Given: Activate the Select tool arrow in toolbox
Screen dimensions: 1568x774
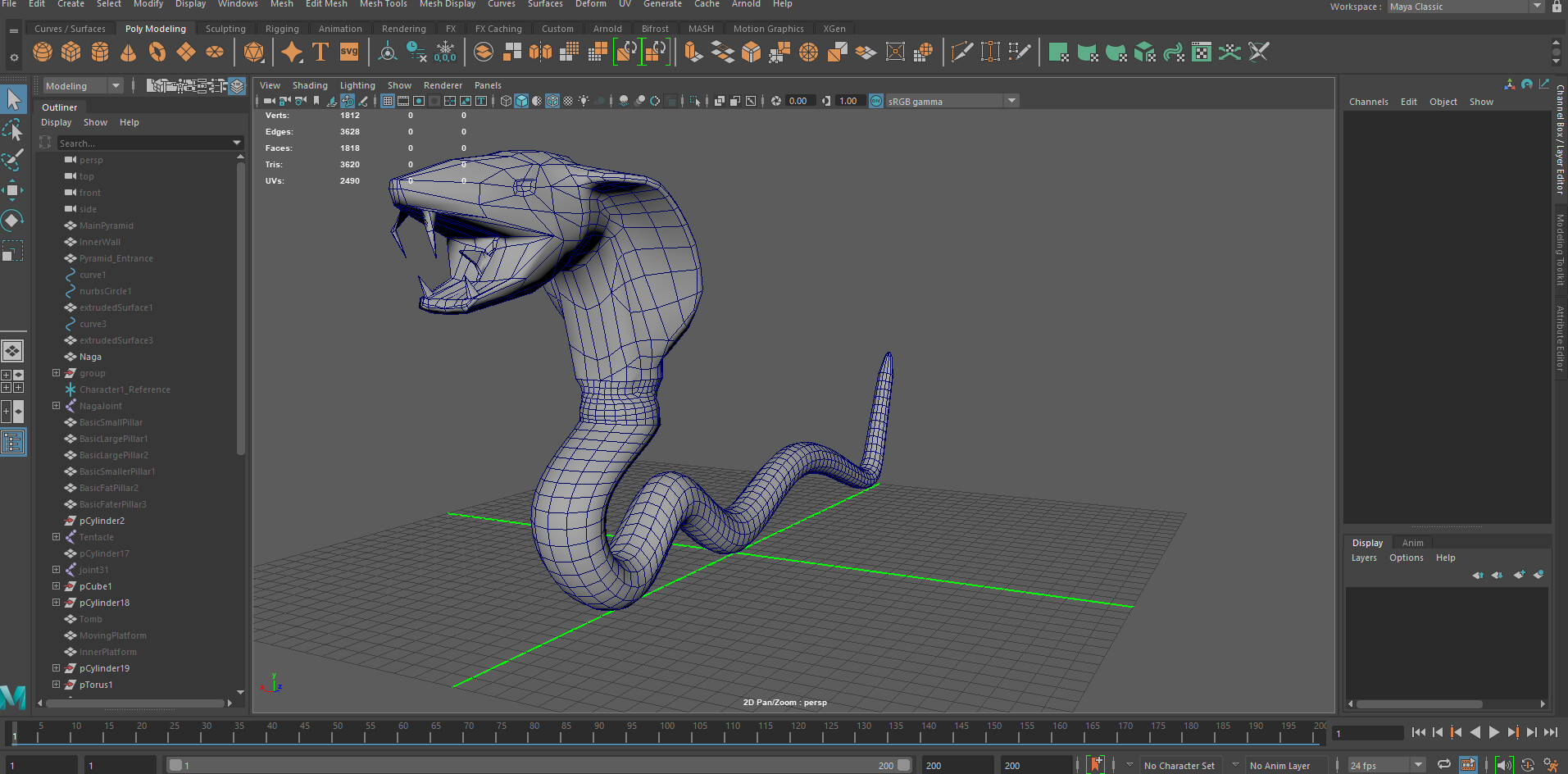Looking at the screenshot, I should (13, 100).
